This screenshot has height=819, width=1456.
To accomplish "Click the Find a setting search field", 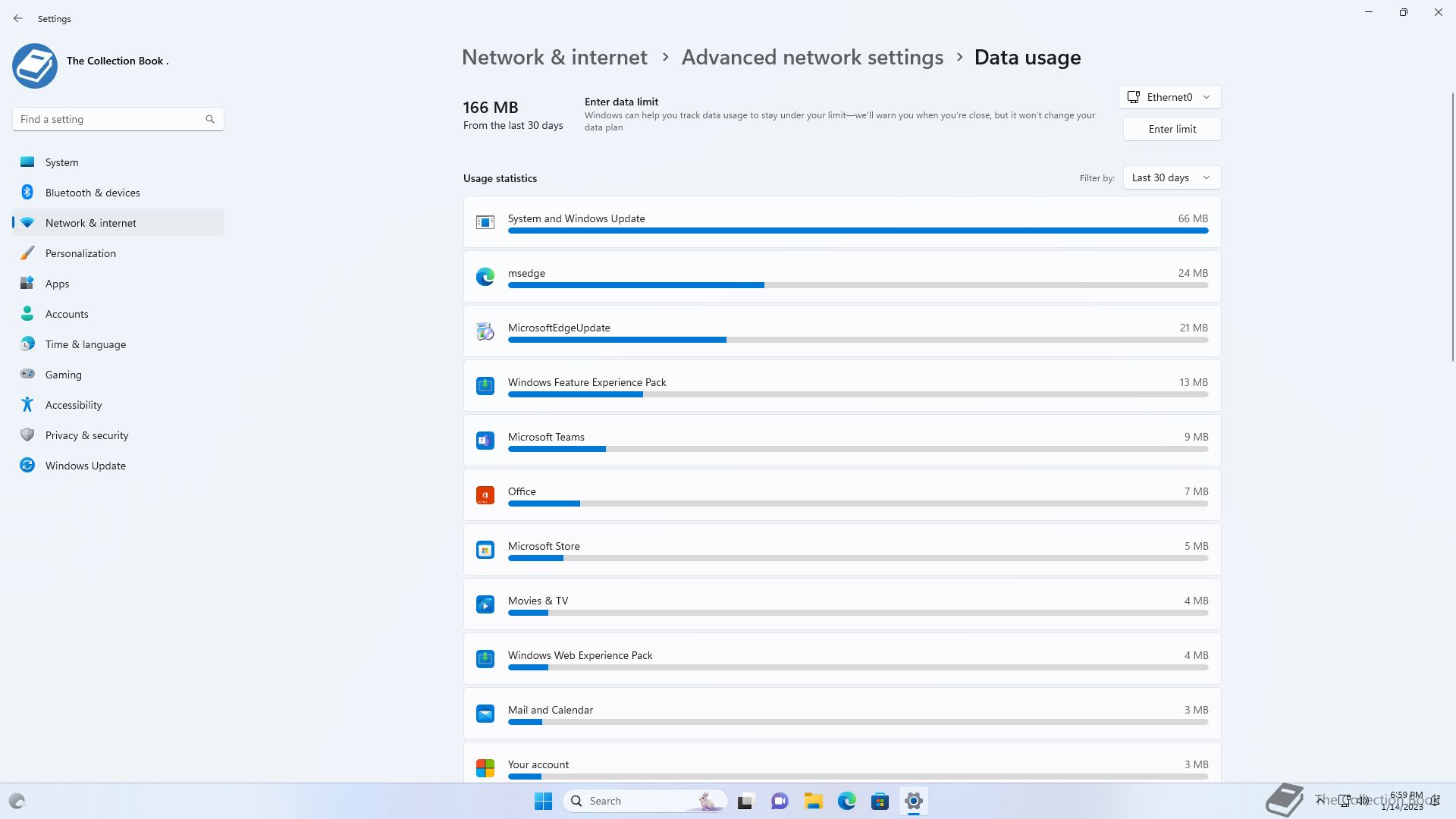I will pos(118,119).
